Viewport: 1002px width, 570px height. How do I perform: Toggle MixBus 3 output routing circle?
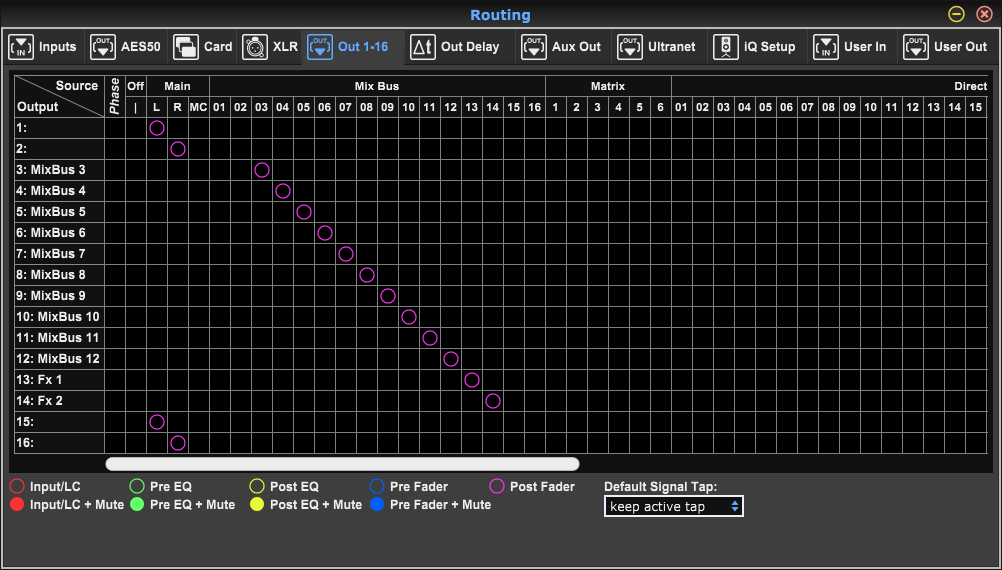tap(262, 170)
